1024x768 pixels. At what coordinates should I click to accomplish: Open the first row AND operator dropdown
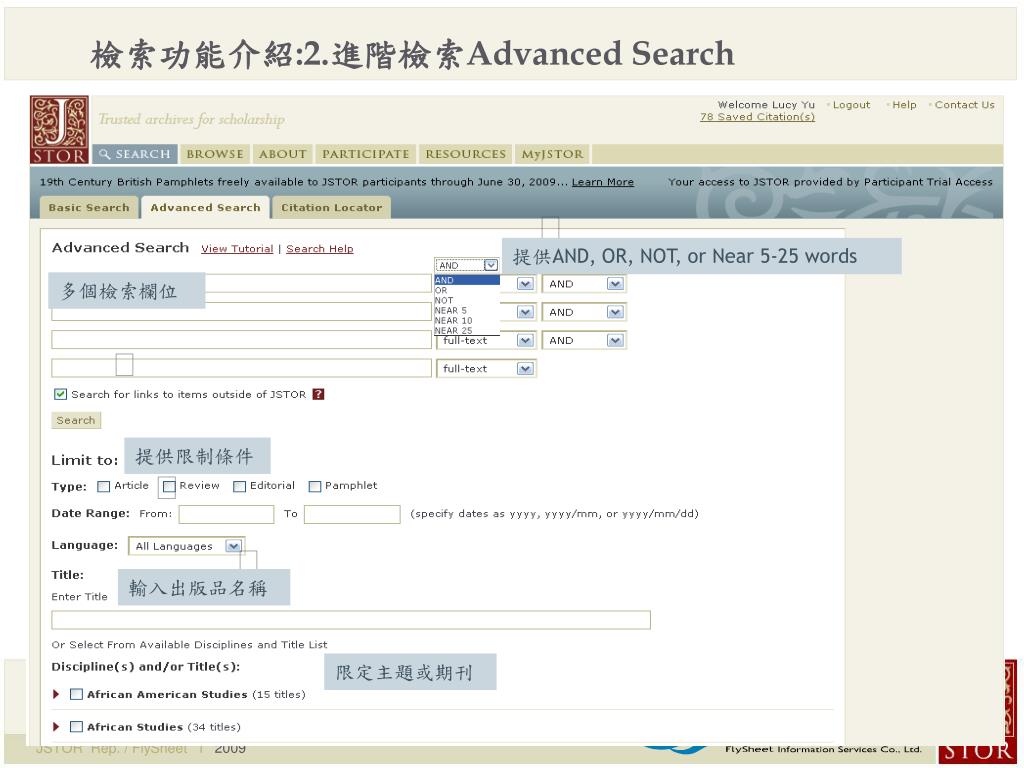pos(584,284)
